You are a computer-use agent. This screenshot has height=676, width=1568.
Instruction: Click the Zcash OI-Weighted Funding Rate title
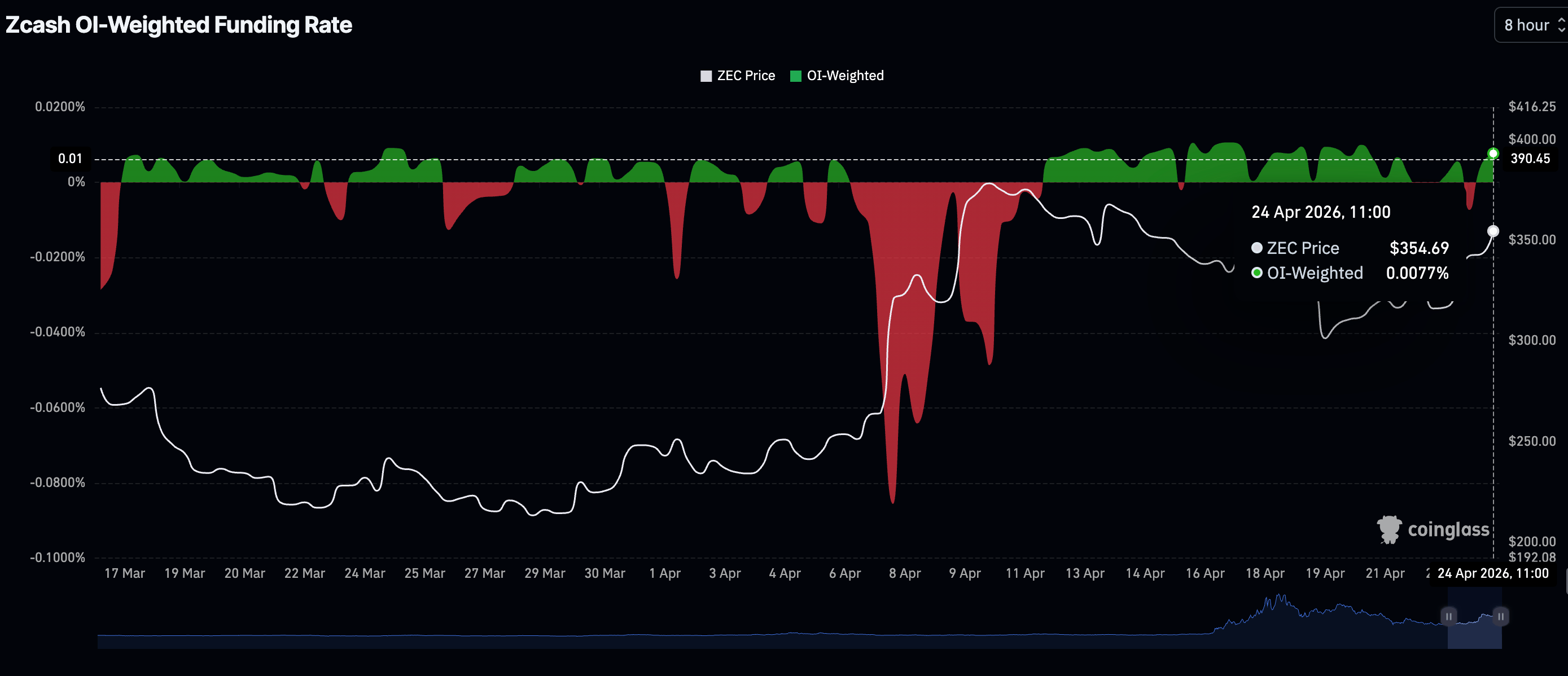179,25
